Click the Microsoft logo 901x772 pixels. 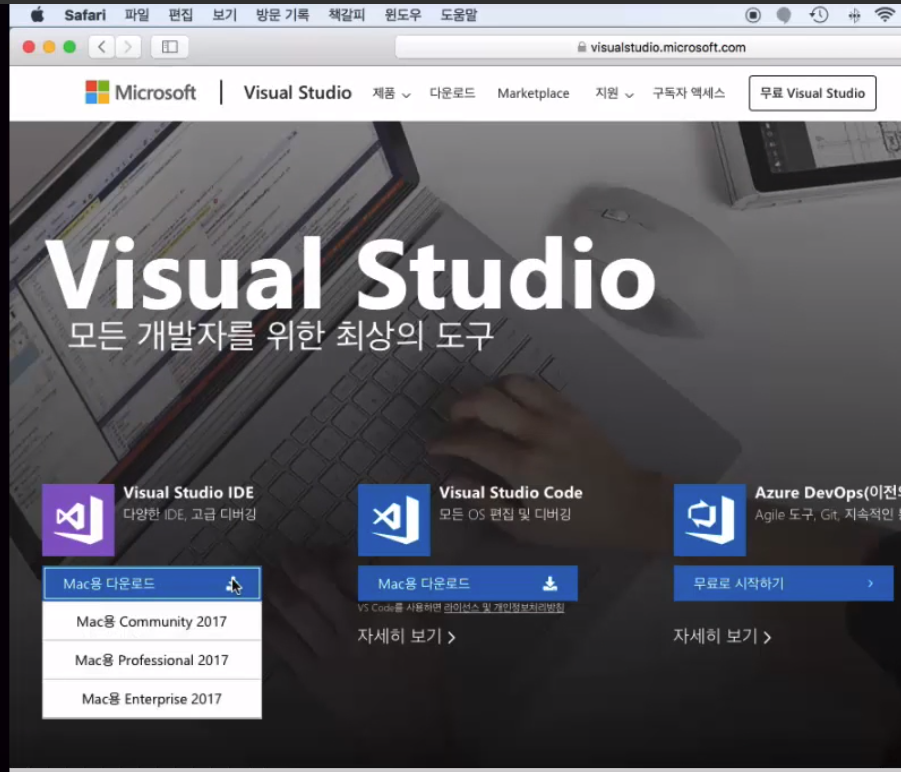click(141, 92)
